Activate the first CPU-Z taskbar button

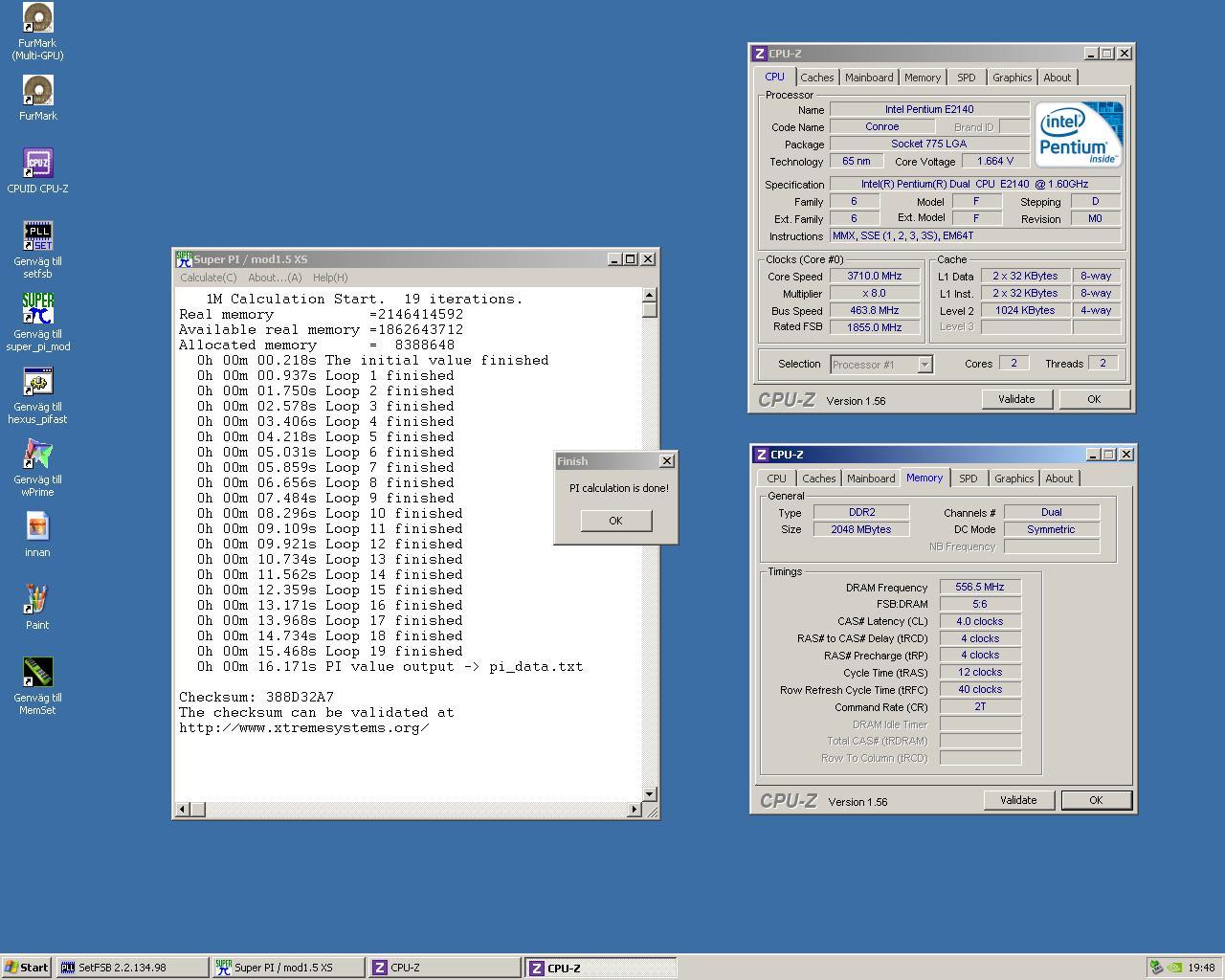(x=444, y=968)
